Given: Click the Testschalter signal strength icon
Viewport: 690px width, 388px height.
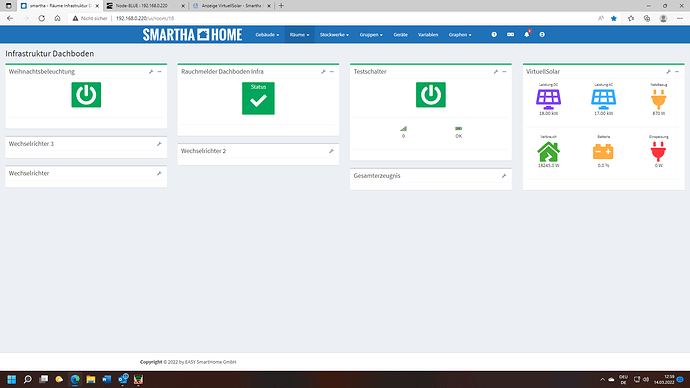Looking at the screenshot, I should tap(403, 128).
